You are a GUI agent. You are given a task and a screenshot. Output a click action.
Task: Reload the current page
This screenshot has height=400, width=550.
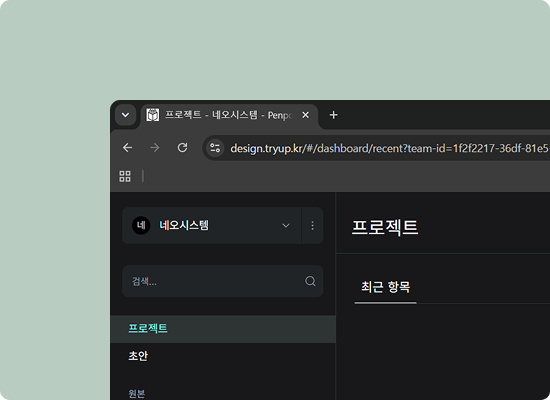coord(182,148)
